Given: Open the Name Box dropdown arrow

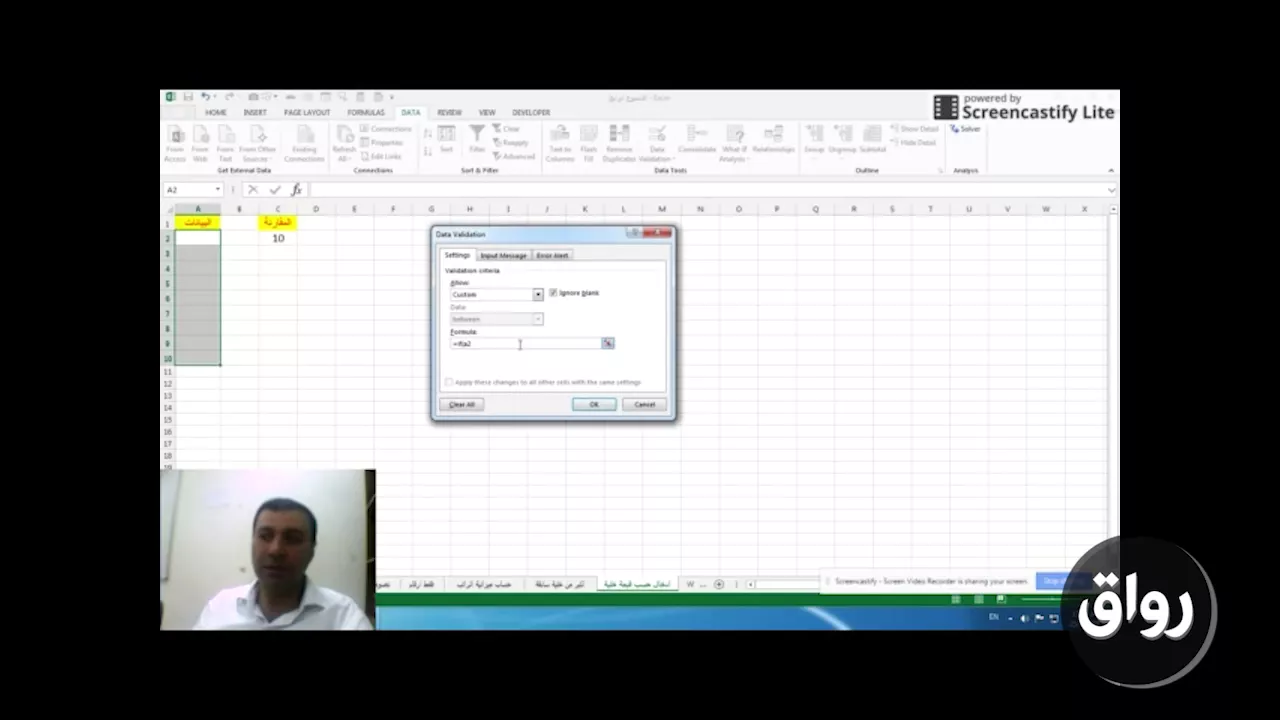Looking at the screenshot, I should click(x=218, y=190).
